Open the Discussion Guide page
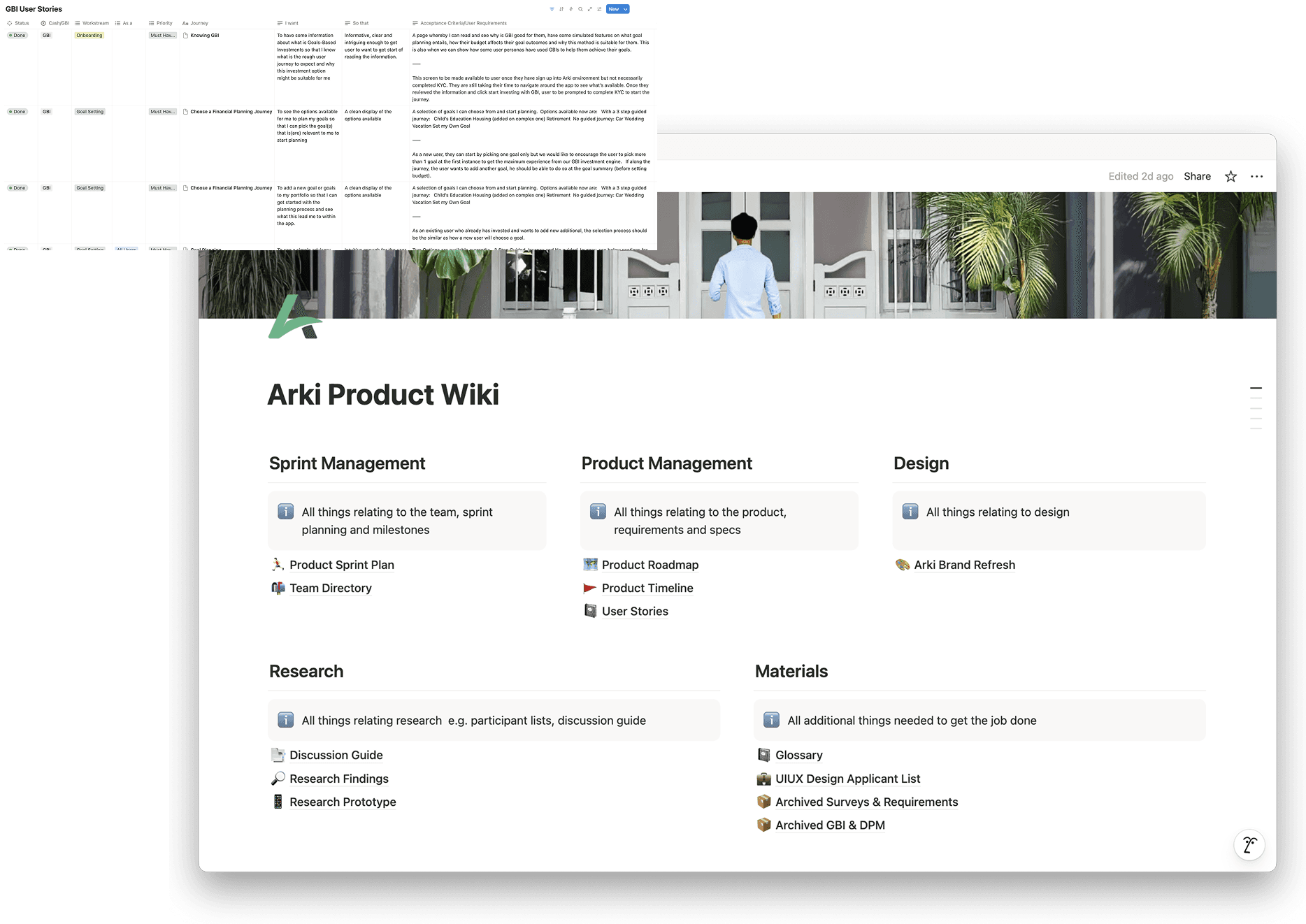Viewport: 1306px width, 924px height. click(336, 755)
